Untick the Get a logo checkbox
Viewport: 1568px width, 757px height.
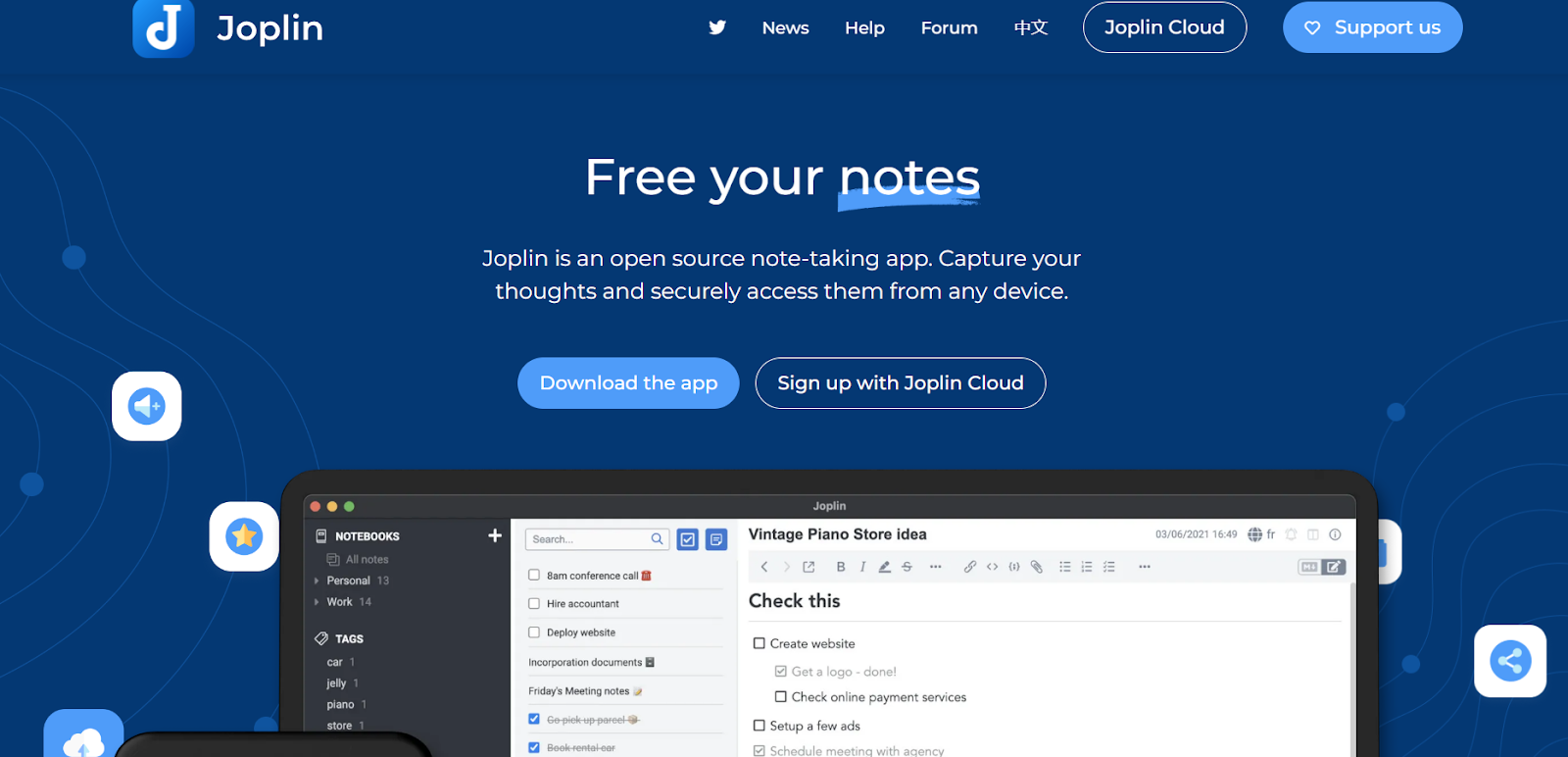pos(781,672)
